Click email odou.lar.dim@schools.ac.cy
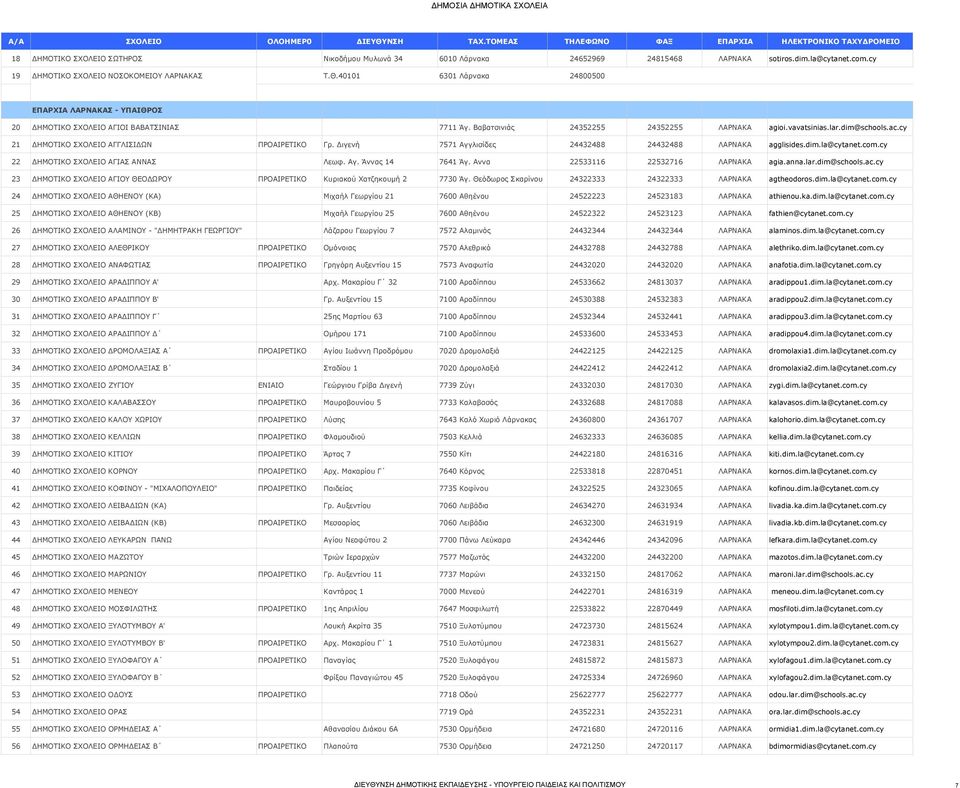 (x=817, y=695)
